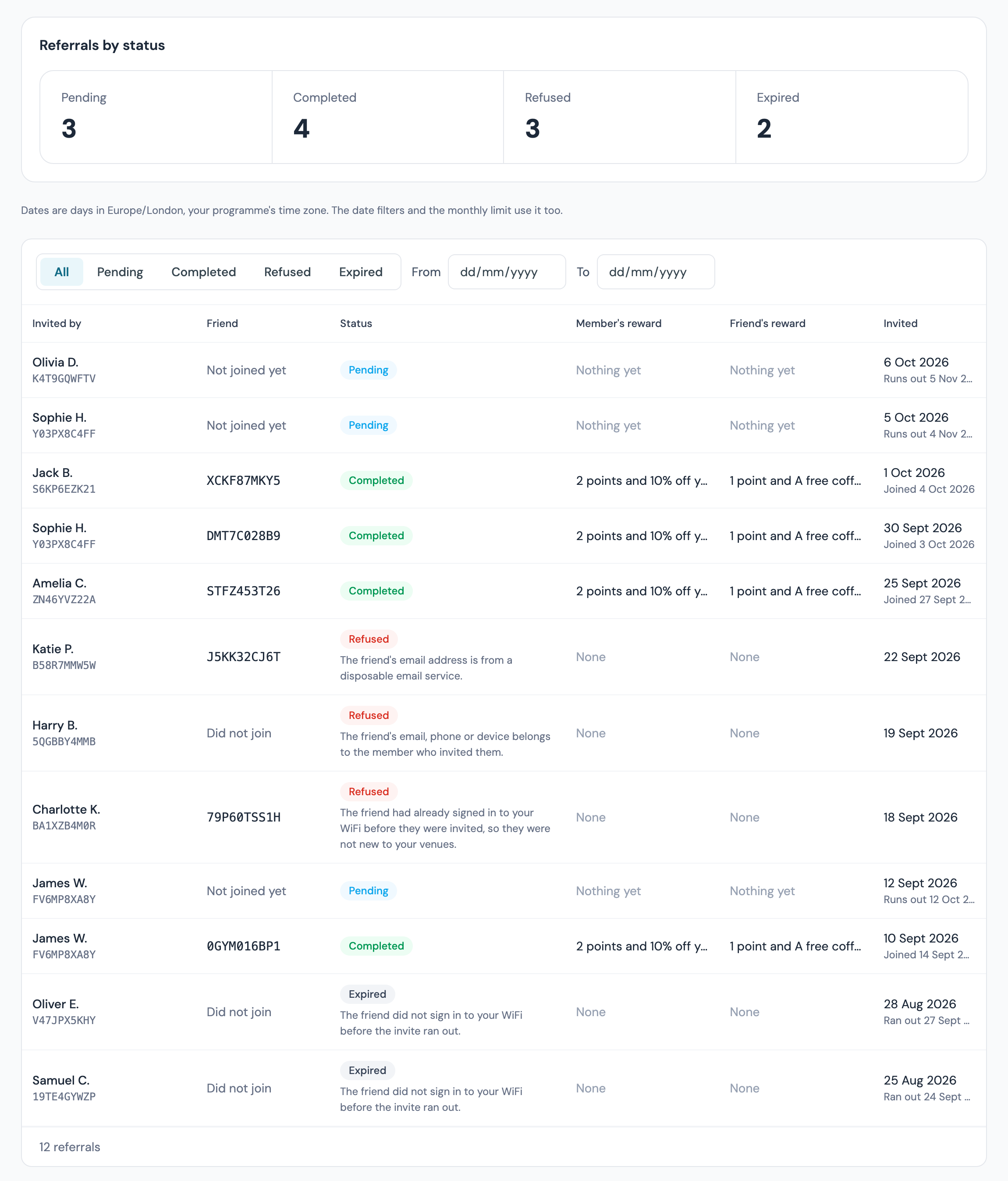Click the Friend's reward column header

click(x=767, y=323)
